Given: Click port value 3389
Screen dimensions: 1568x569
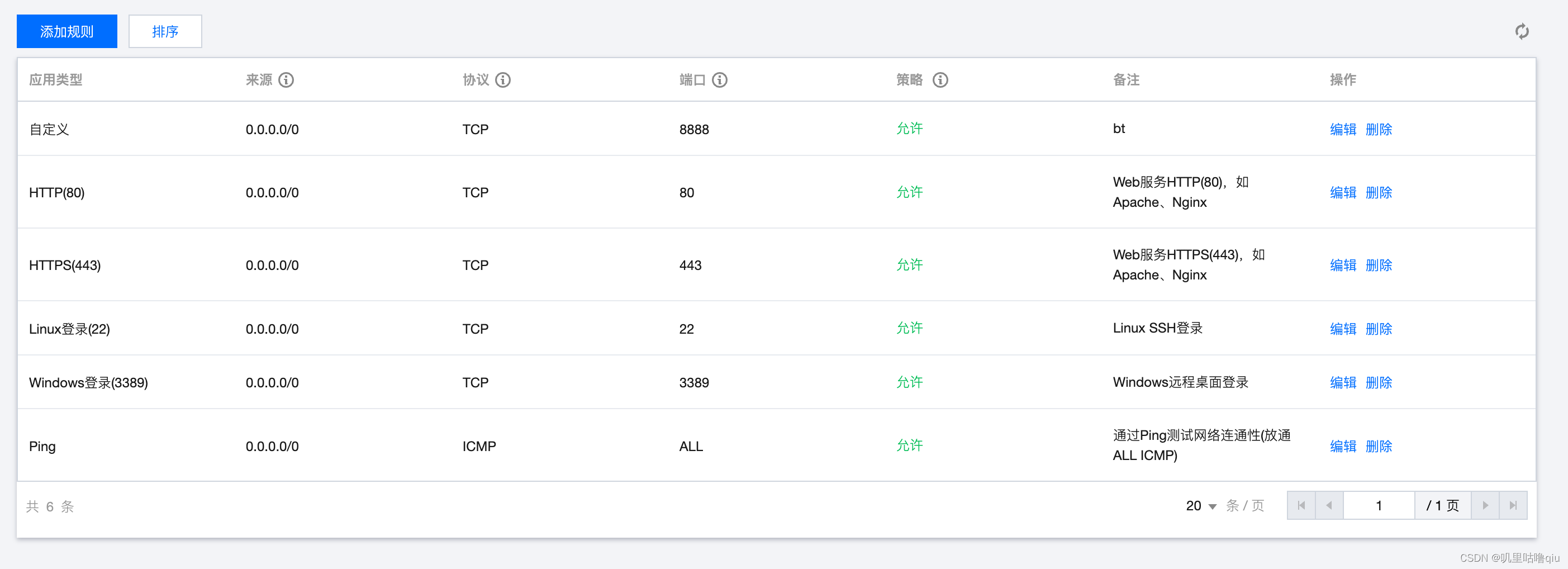Looking at the screenshot, I should tap(694, 382).
